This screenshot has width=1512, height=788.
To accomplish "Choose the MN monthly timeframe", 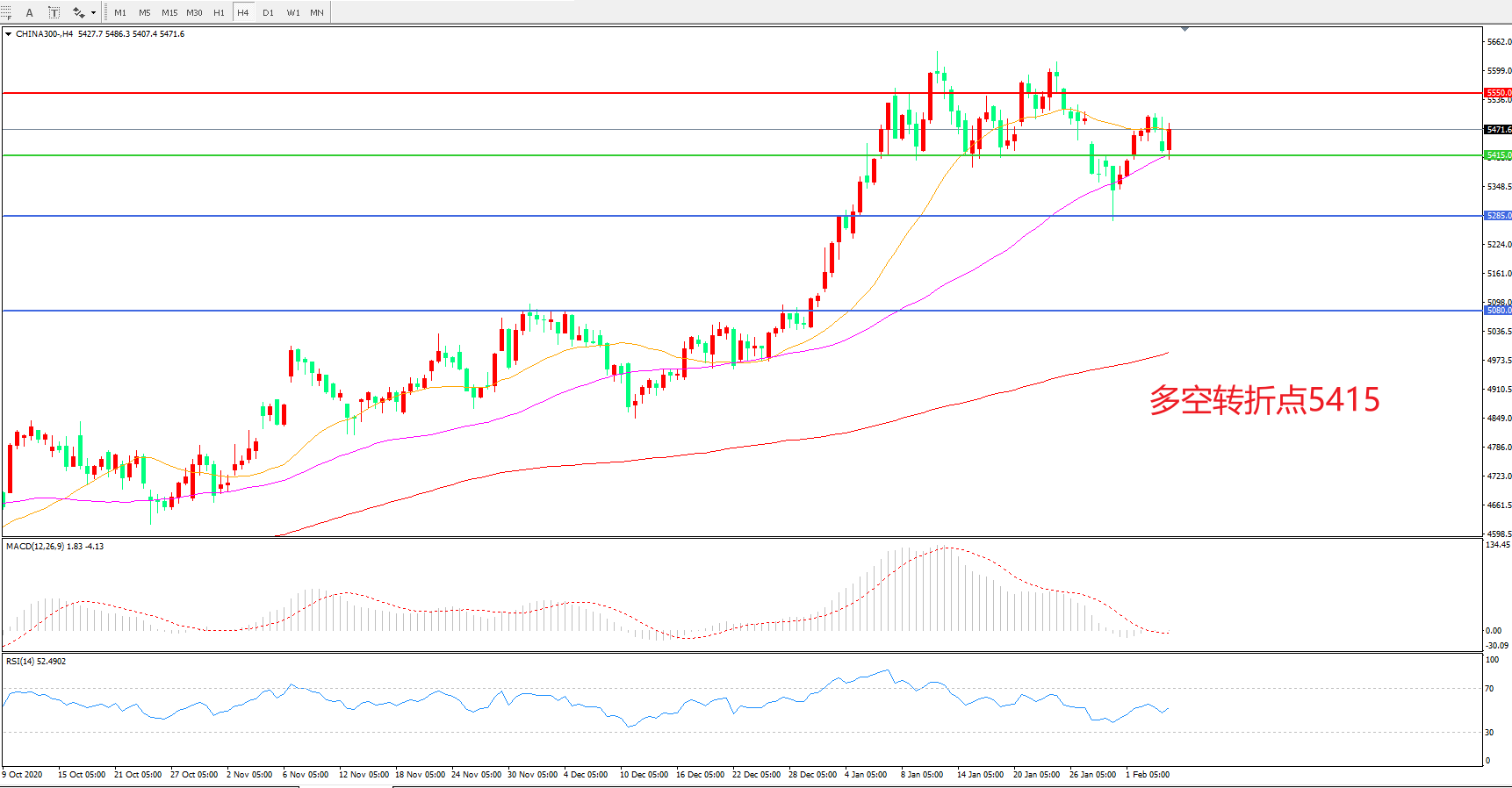I will coord(317,12).
